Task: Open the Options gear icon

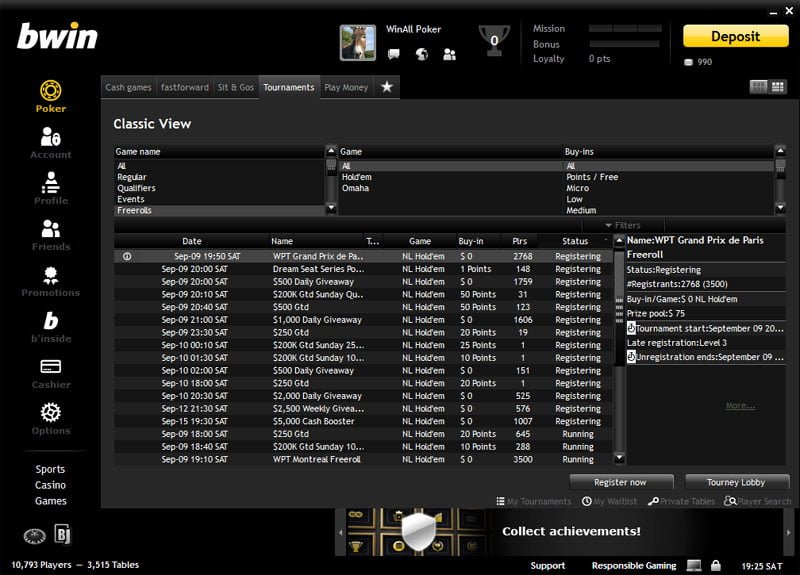Action: tap(51, 412)
